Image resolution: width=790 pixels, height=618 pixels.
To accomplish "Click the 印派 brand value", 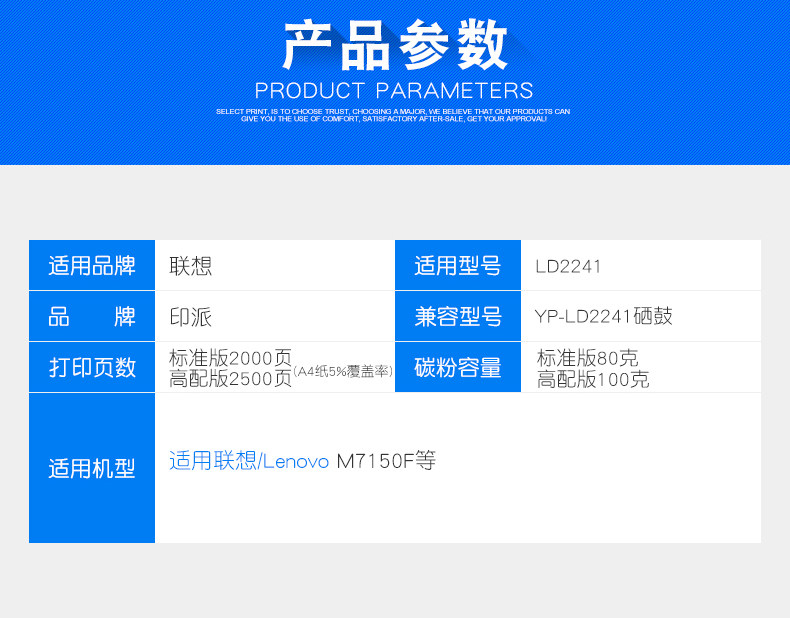I will pos(190,317).
